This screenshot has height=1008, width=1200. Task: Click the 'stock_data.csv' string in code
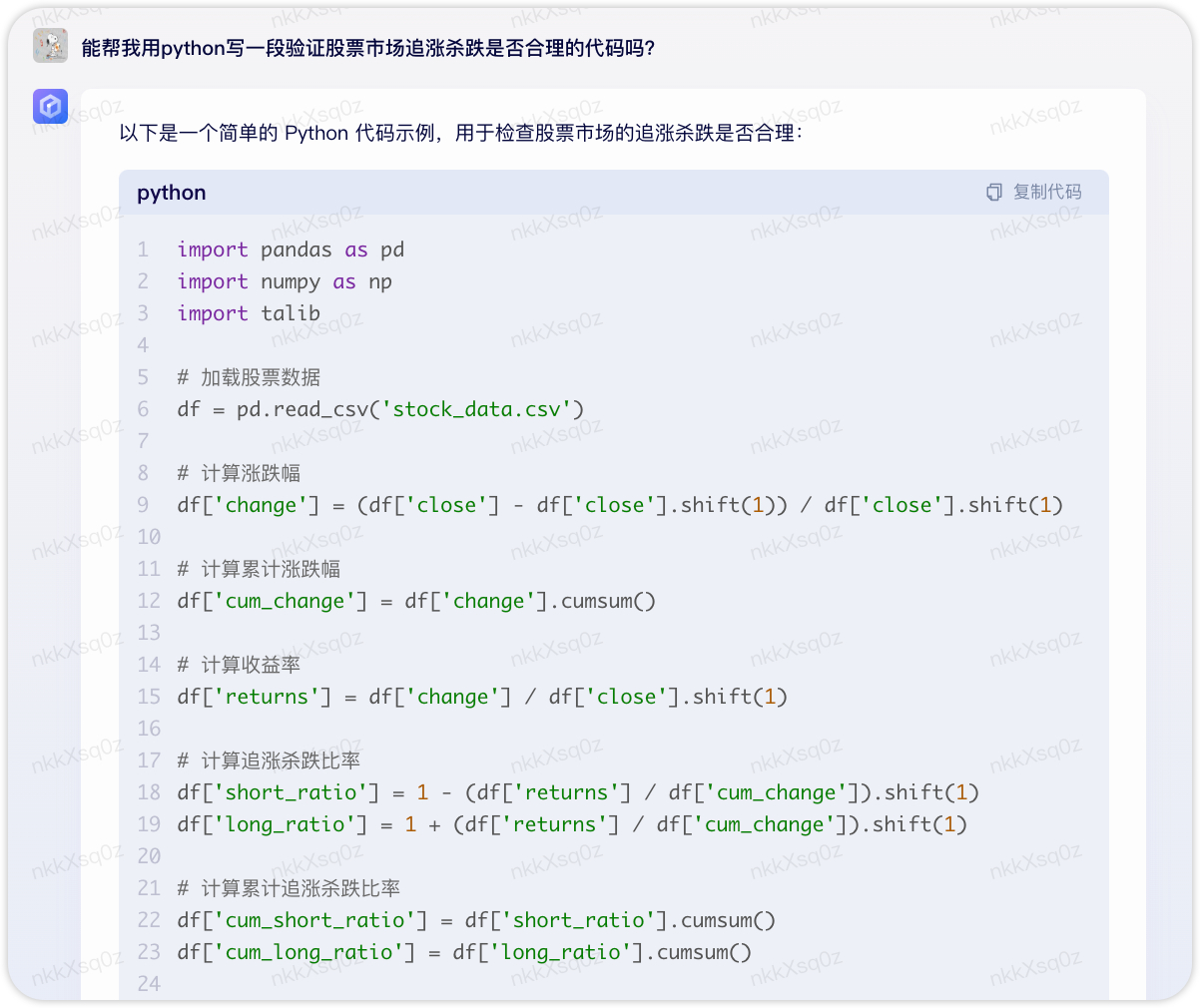(476, 409)
